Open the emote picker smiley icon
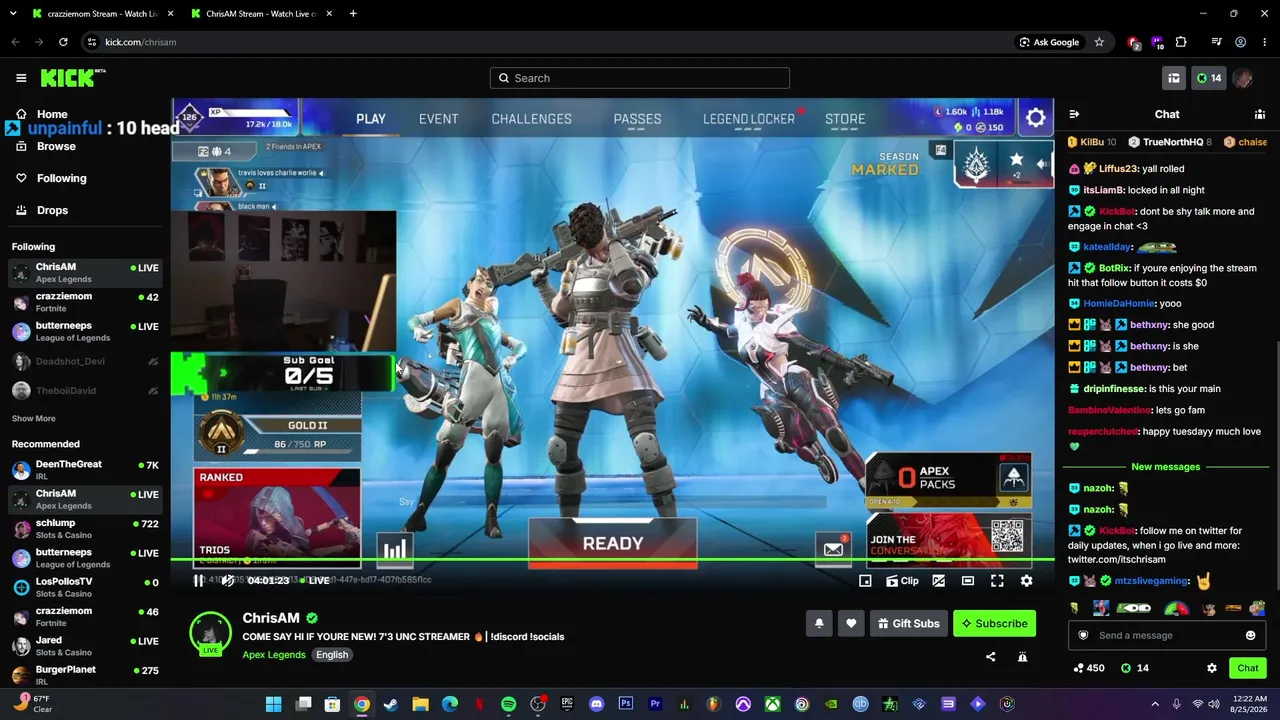This screenshot has height=720, width=1280. [1250, 635]
